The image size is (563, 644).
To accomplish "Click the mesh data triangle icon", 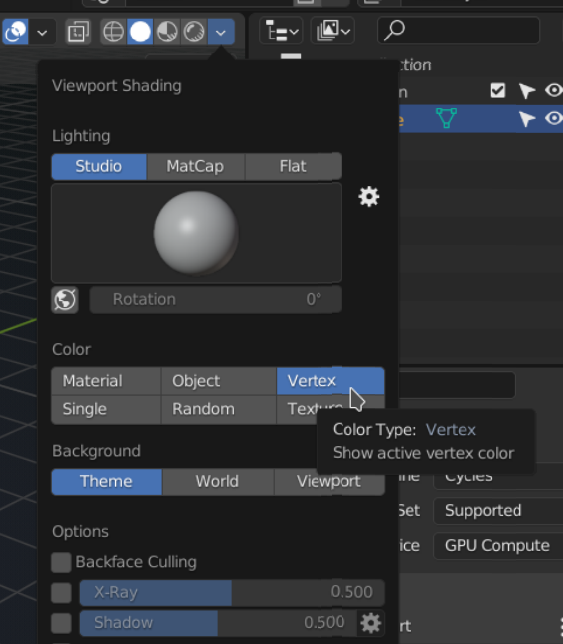I will (x=446, y=118).
